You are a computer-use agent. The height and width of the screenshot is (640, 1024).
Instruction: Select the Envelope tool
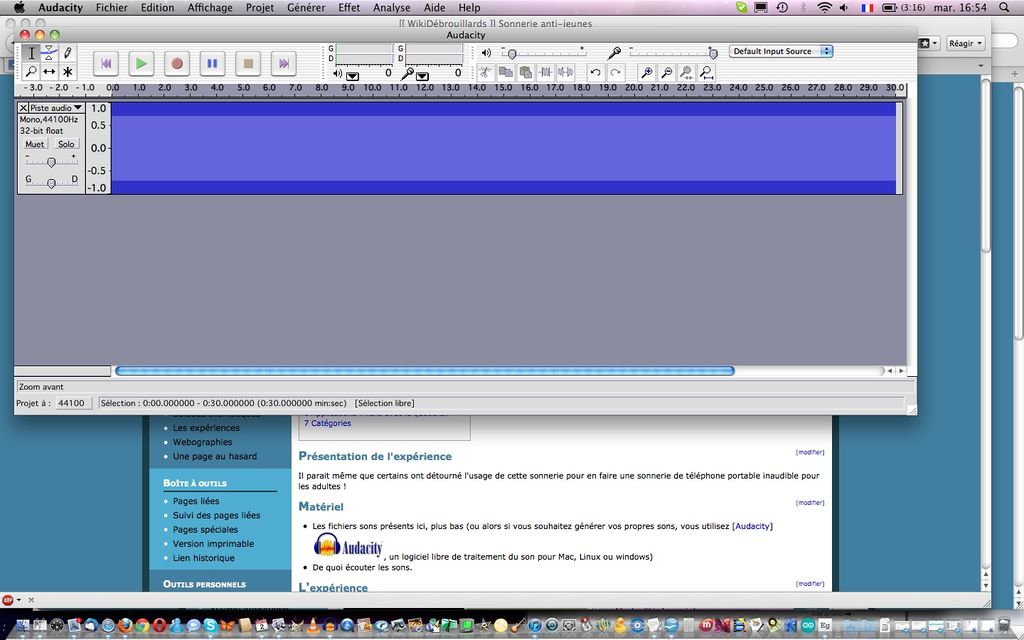[x=49, y=53]
